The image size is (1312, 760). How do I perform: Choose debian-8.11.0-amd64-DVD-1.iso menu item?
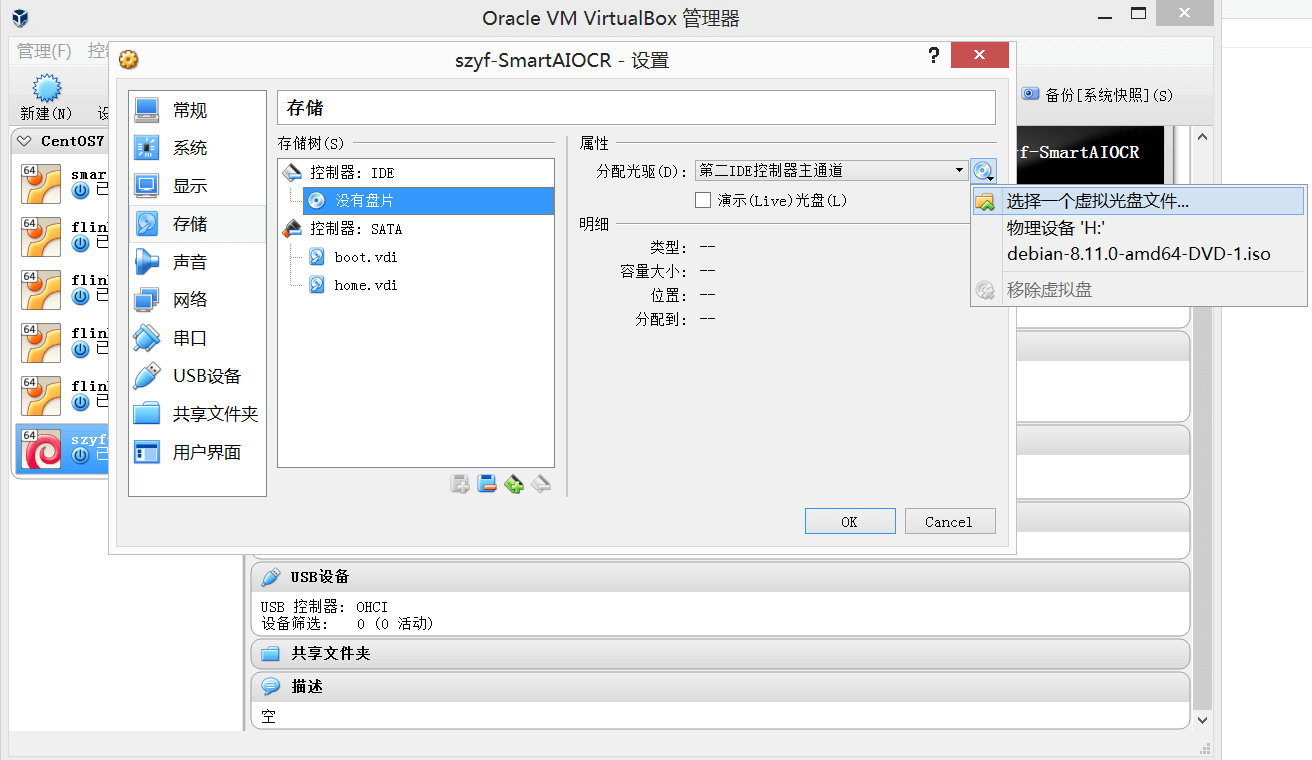tap(1139, 254)
